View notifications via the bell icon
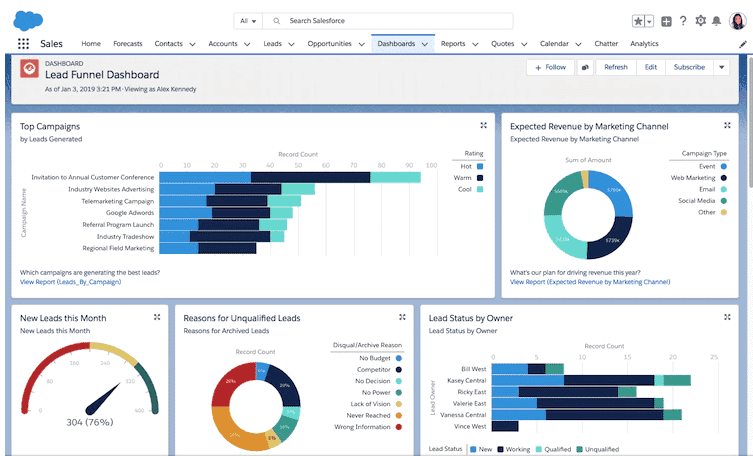 [x=717, y=21]
